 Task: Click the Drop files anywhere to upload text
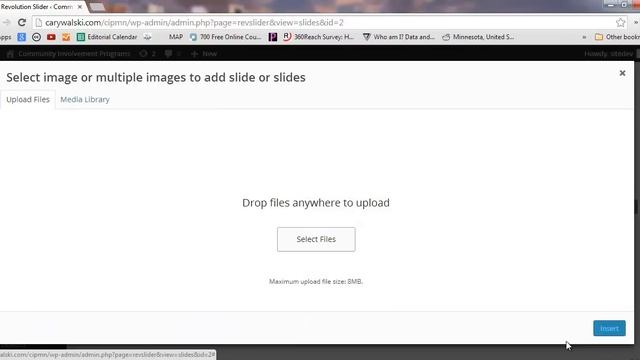(316, 203)
